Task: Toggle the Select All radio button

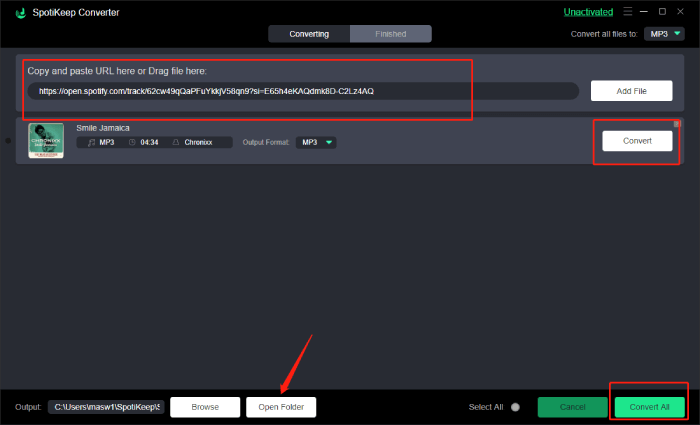Action: click(x=515, y=407)
